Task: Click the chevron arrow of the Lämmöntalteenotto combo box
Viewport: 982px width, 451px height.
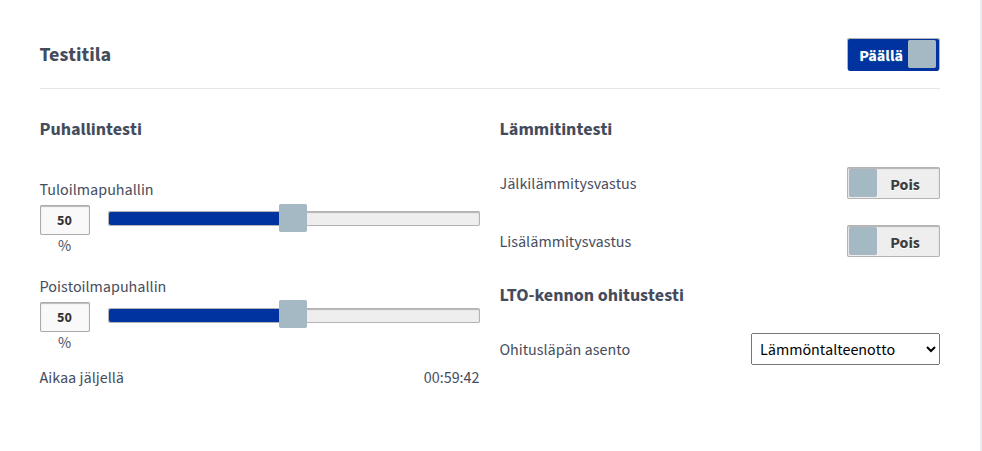Action: point(930,349)
